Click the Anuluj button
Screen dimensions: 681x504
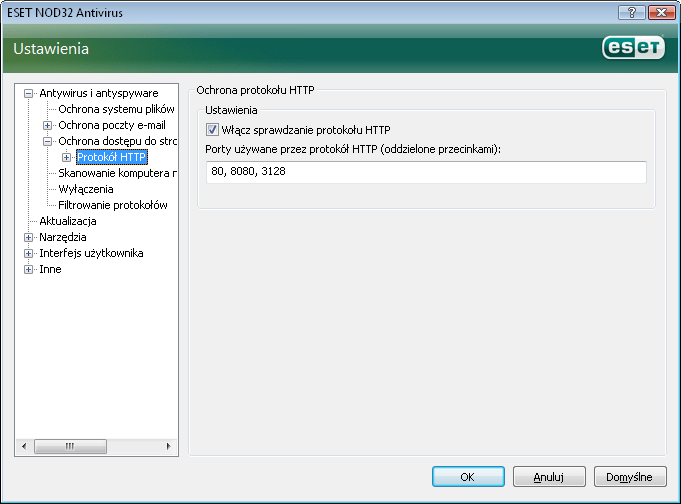click(549, 477)
